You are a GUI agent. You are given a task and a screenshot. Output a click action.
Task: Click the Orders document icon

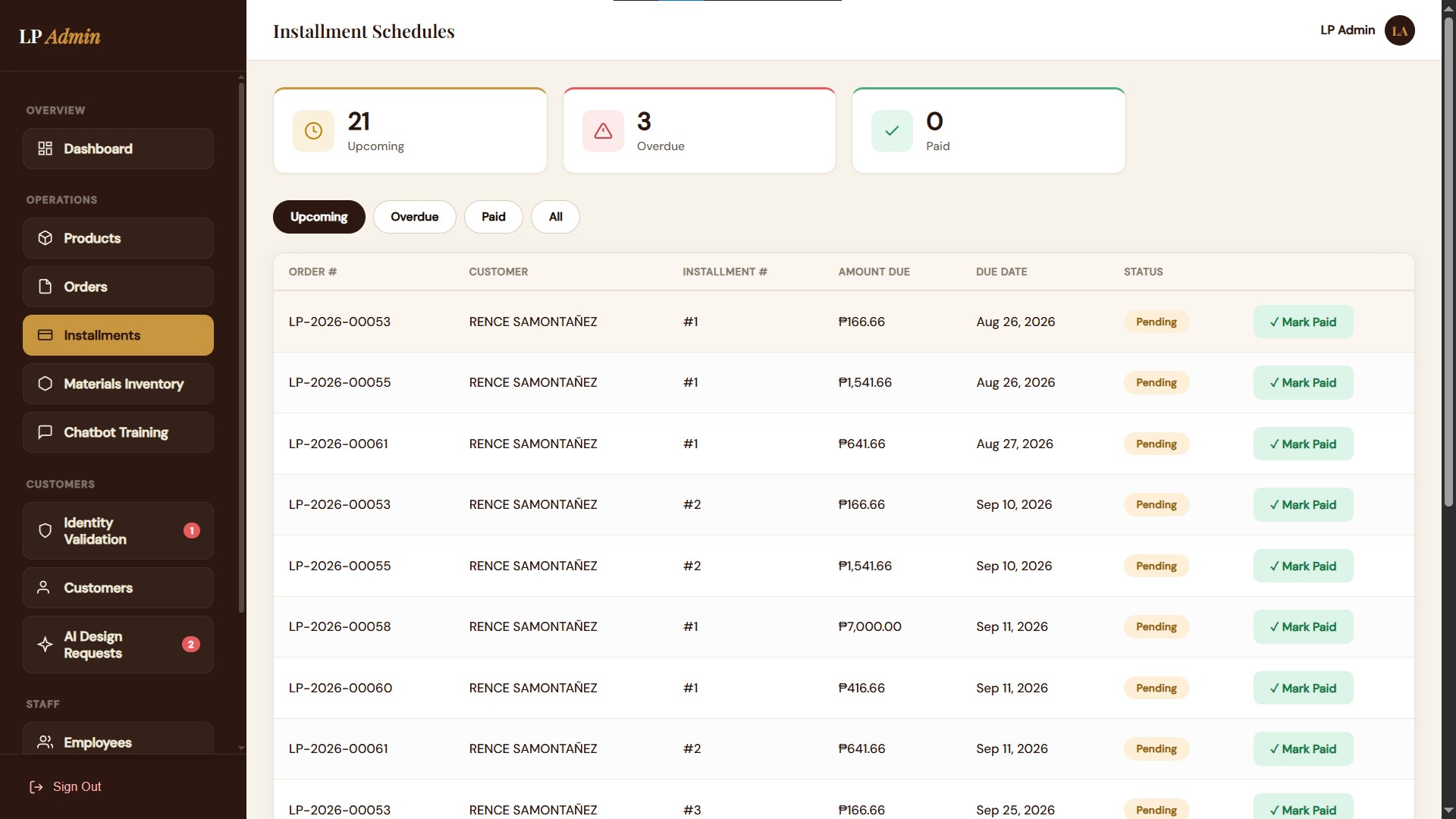45,287
